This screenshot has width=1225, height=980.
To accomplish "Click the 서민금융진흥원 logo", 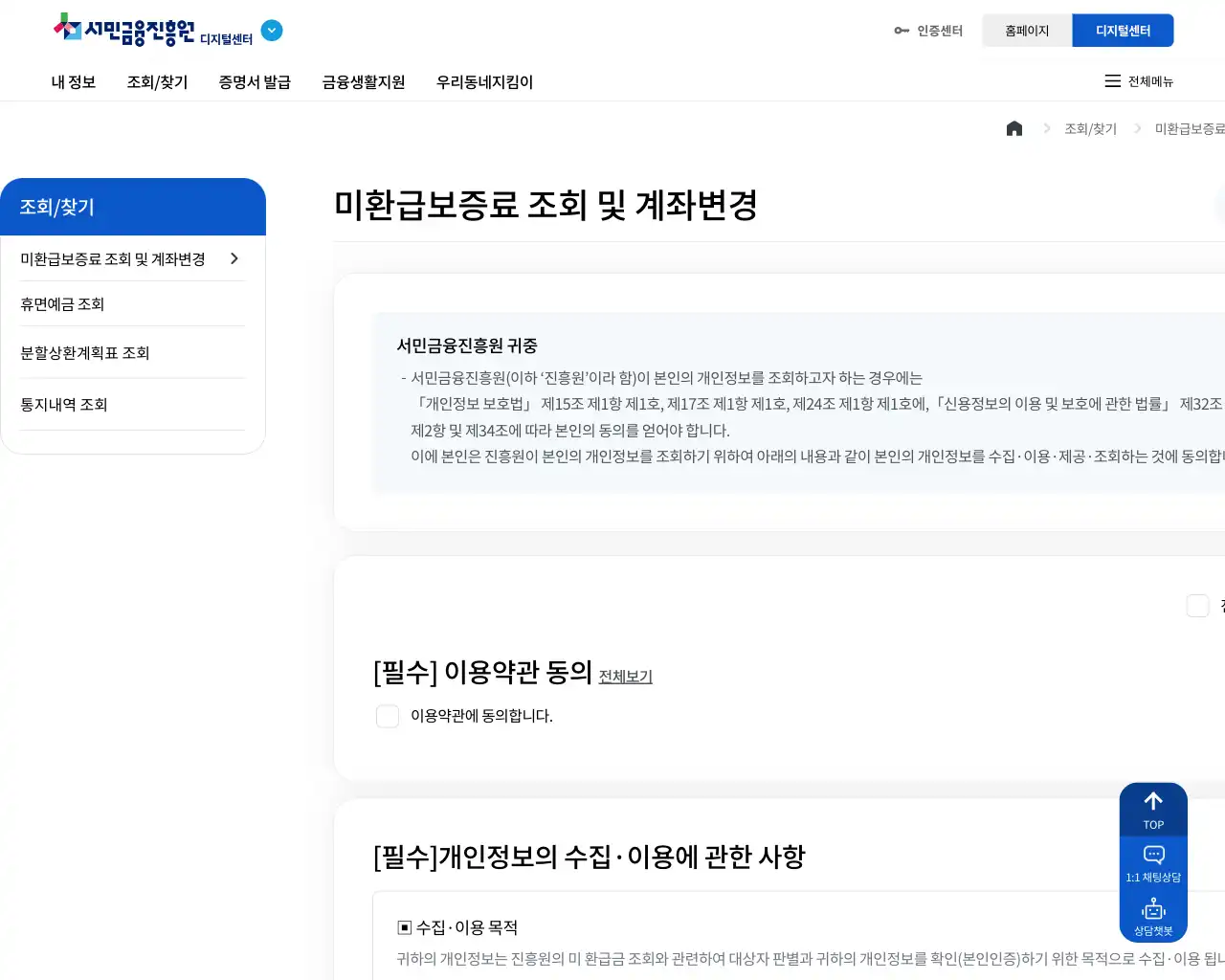I will click(124, 31).
